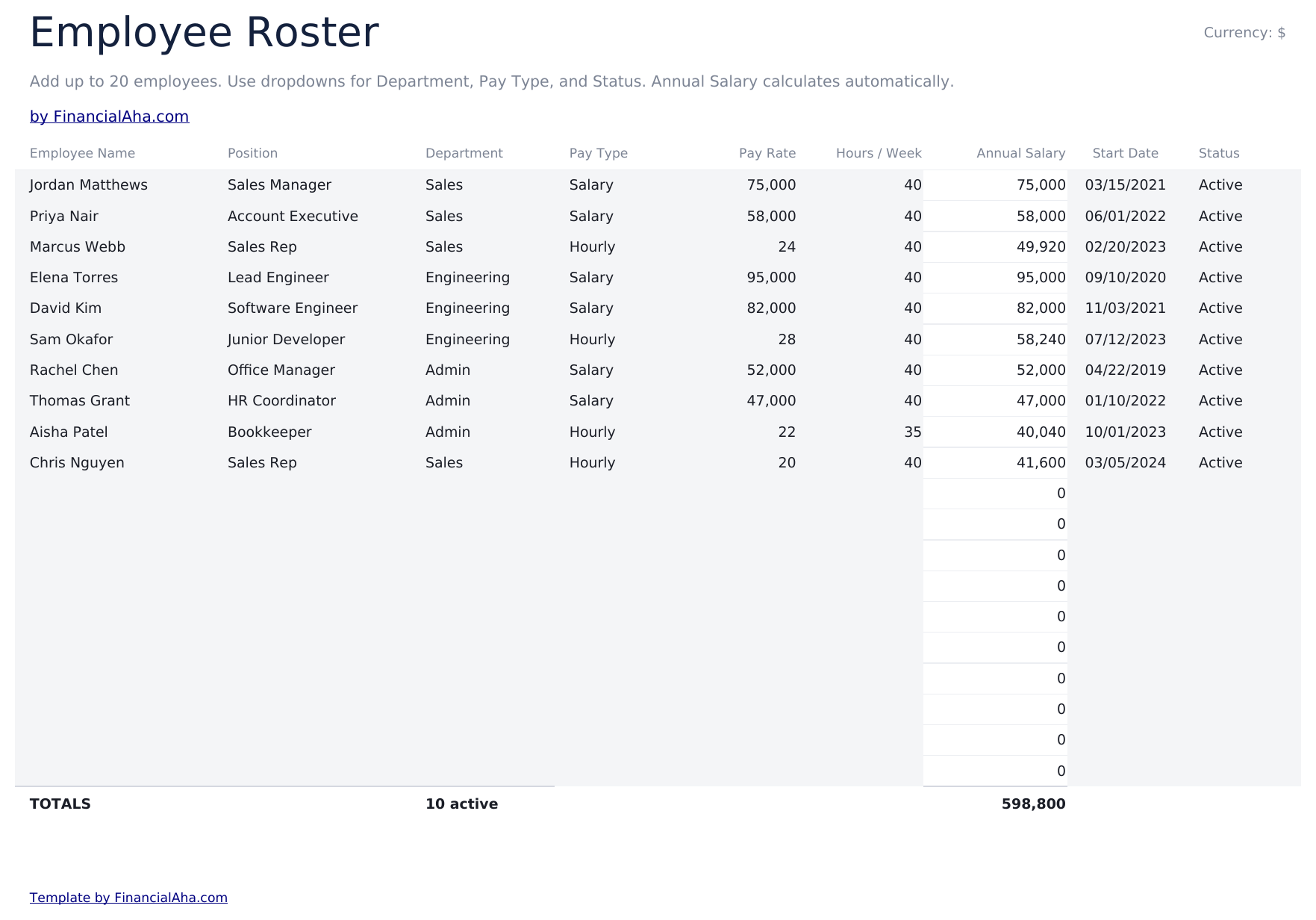The height and width of the screenshot is (920, 1316).
Task: Open Status dropdown for Thomas Grant
Action: 1242,401
